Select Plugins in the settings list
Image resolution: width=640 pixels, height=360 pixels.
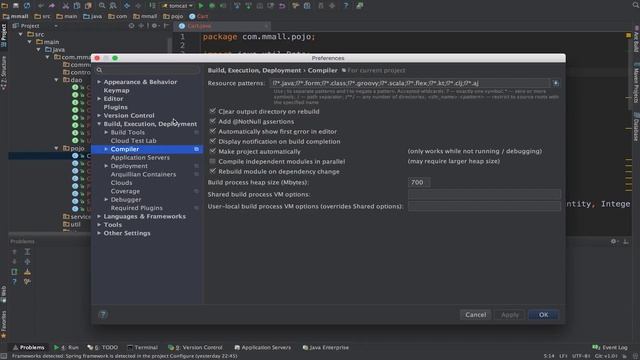[x=116, y=107]
